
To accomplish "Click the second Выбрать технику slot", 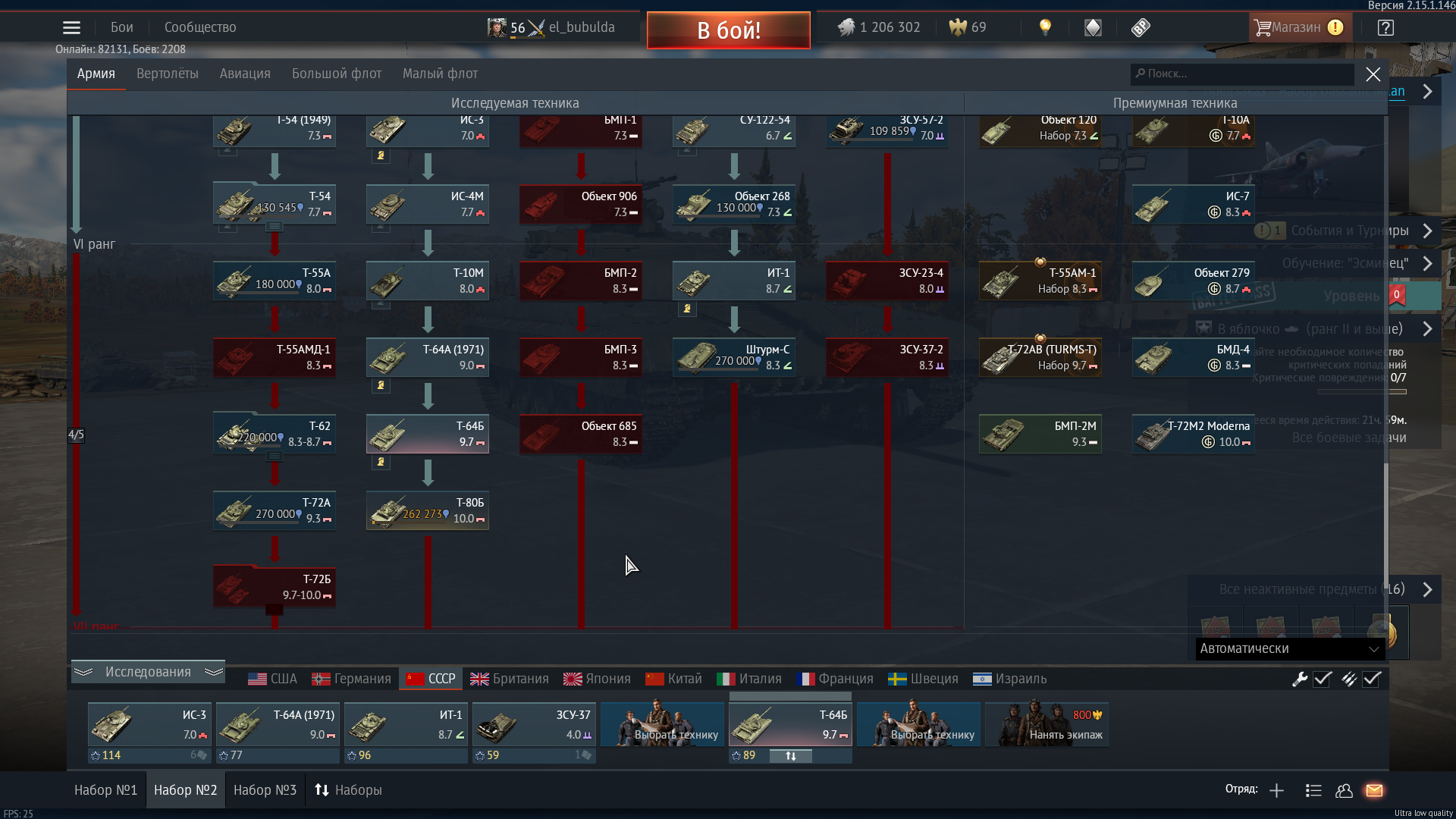I will coord(918,724).
